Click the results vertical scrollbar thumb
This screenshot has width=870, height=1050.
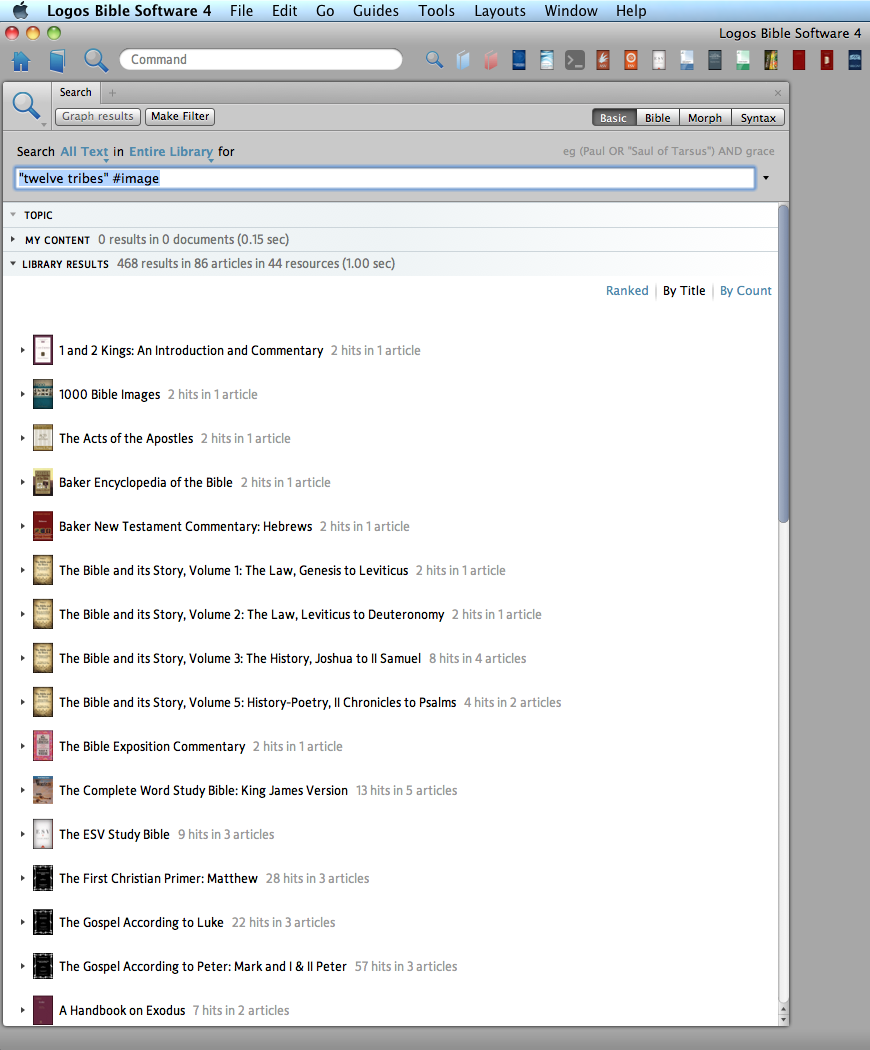tap(783, 364)
